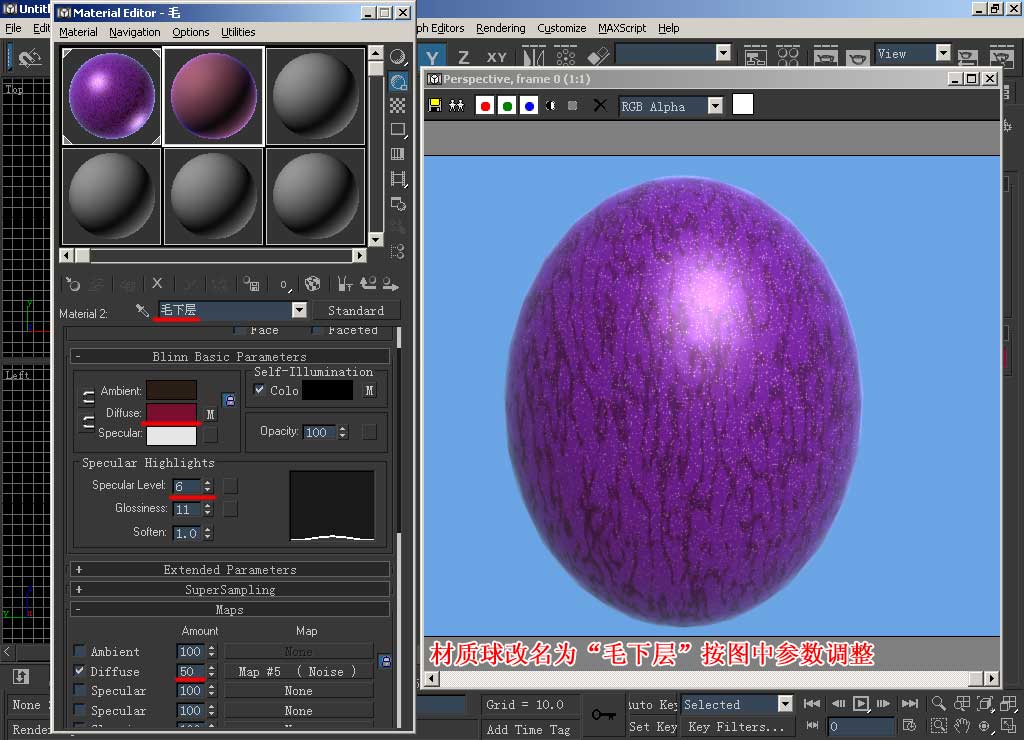The height and width of the screenshot is (740, 1024).
Task: Click the Diffuse color map M button
Action: (210, 414)
